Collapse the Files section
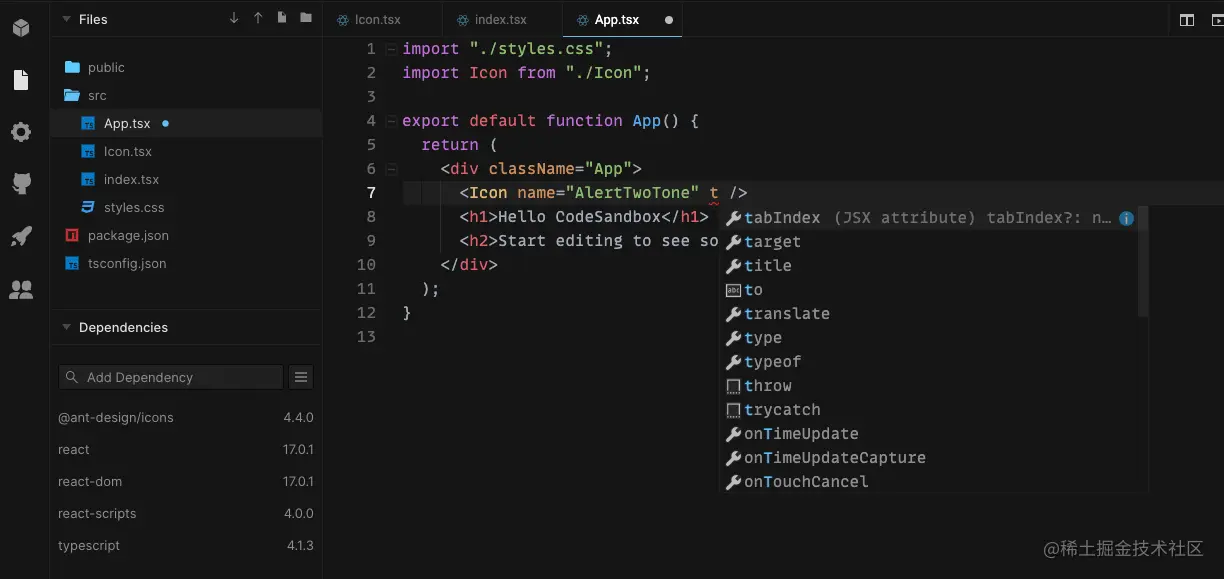The width and height of the screenshot is (1224, 579). pyautogui.click(x=65, y=19)
